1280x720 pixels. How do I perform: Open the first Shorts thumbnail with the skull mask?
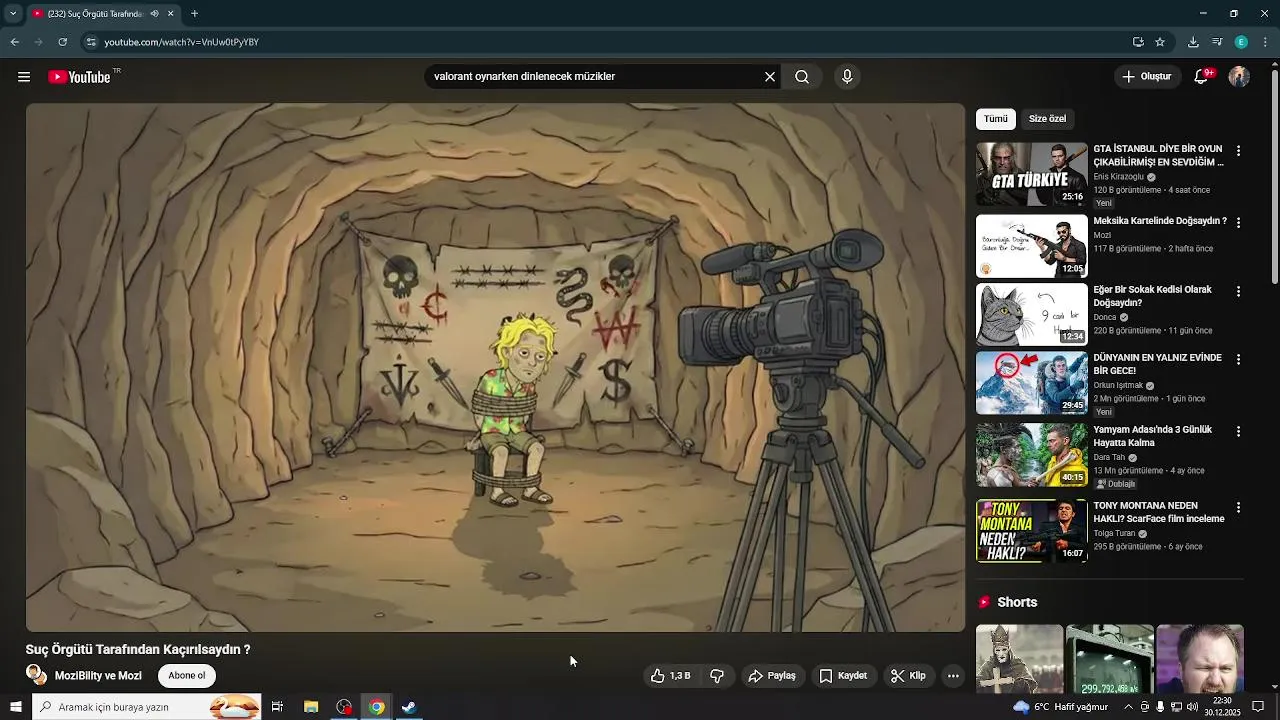tap(1019, 659)
